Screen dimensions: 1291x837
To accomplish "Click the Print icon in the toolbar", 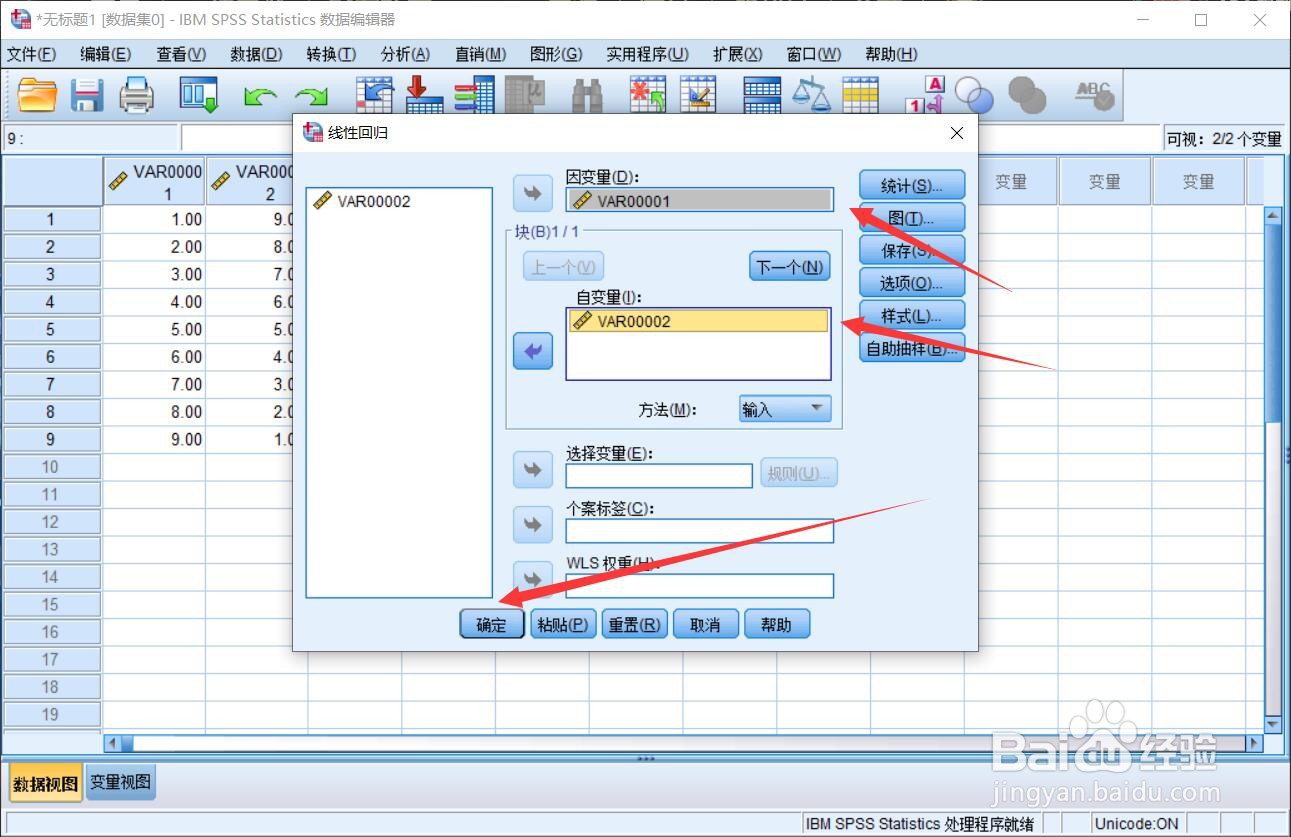I will coord(137,96).
